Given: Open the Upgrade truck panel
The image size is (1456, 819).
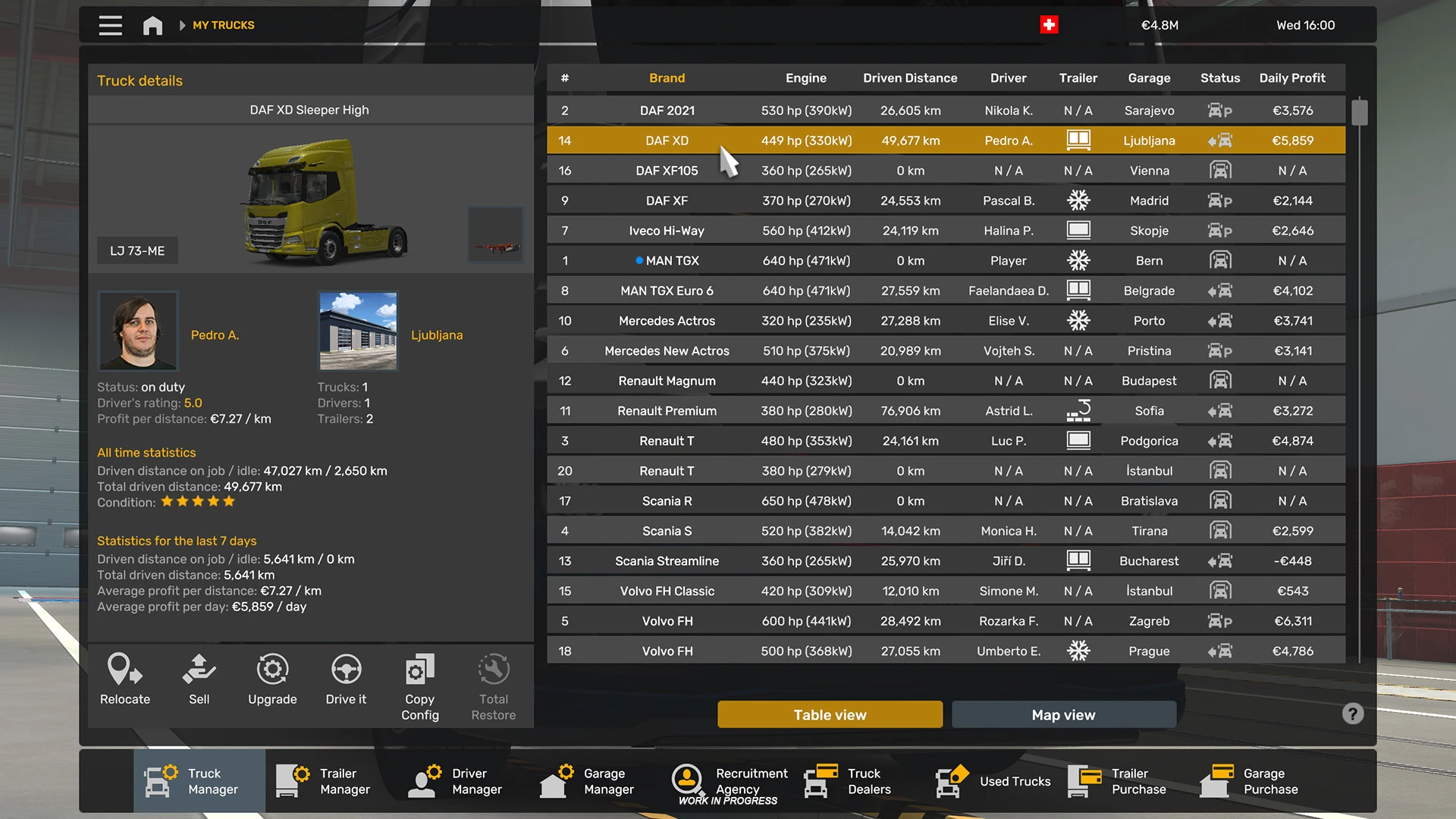Looking at the screenshot, I should click(x=272, y=680).
